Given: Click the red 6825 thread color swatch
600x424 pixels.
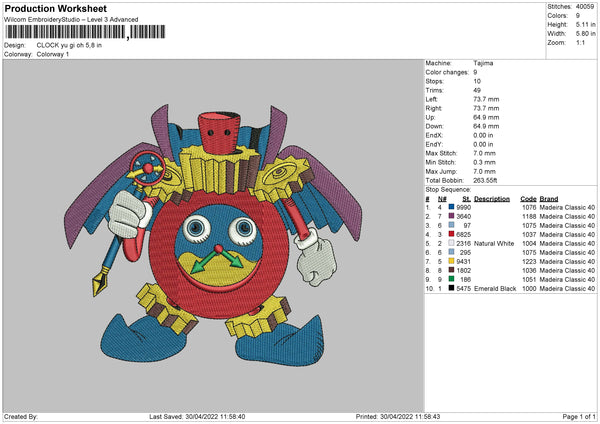Looking at the screenshot, I should pos(451,234).
